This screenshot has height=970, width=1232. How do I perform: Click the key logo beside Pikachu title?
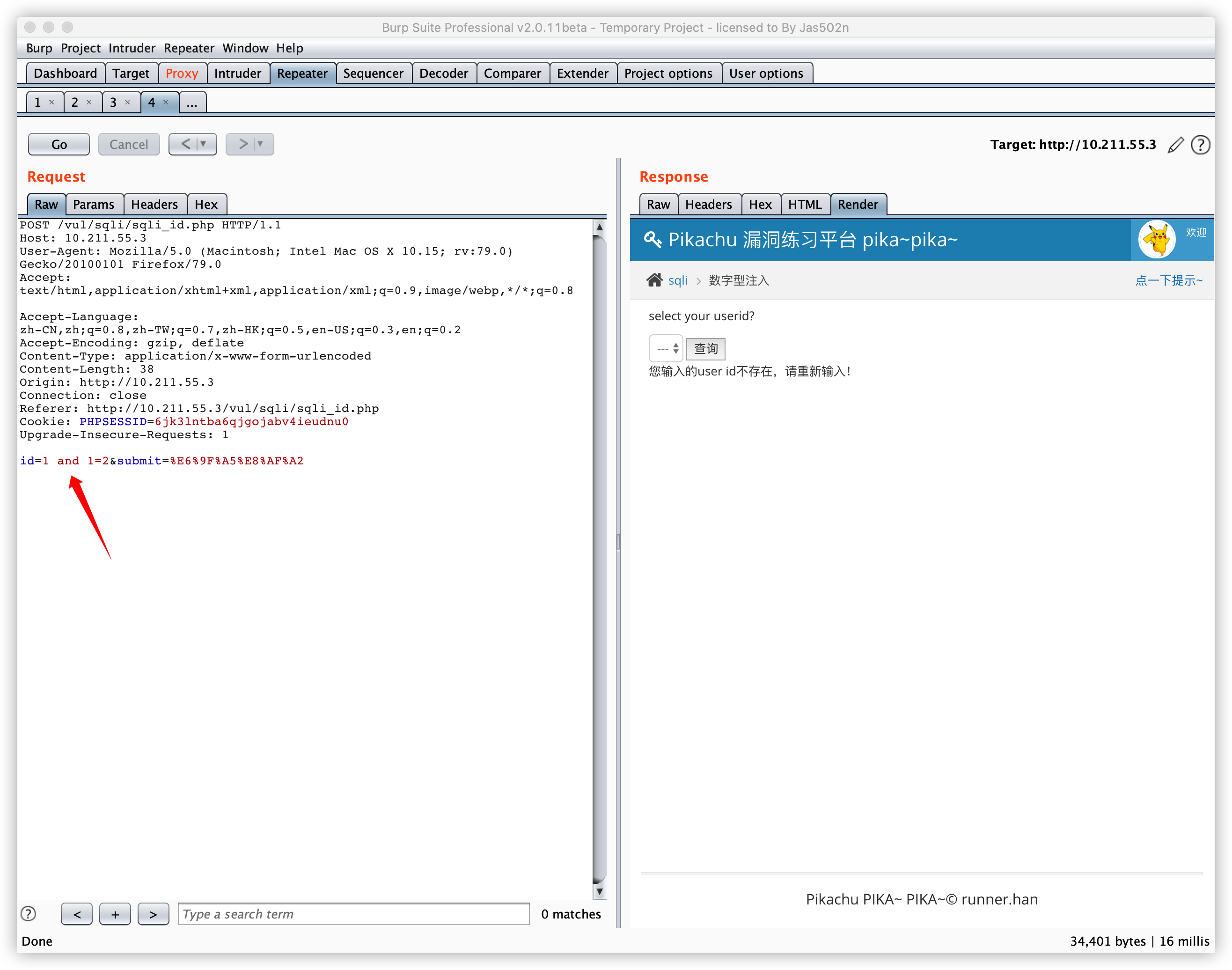coord(653,239)
